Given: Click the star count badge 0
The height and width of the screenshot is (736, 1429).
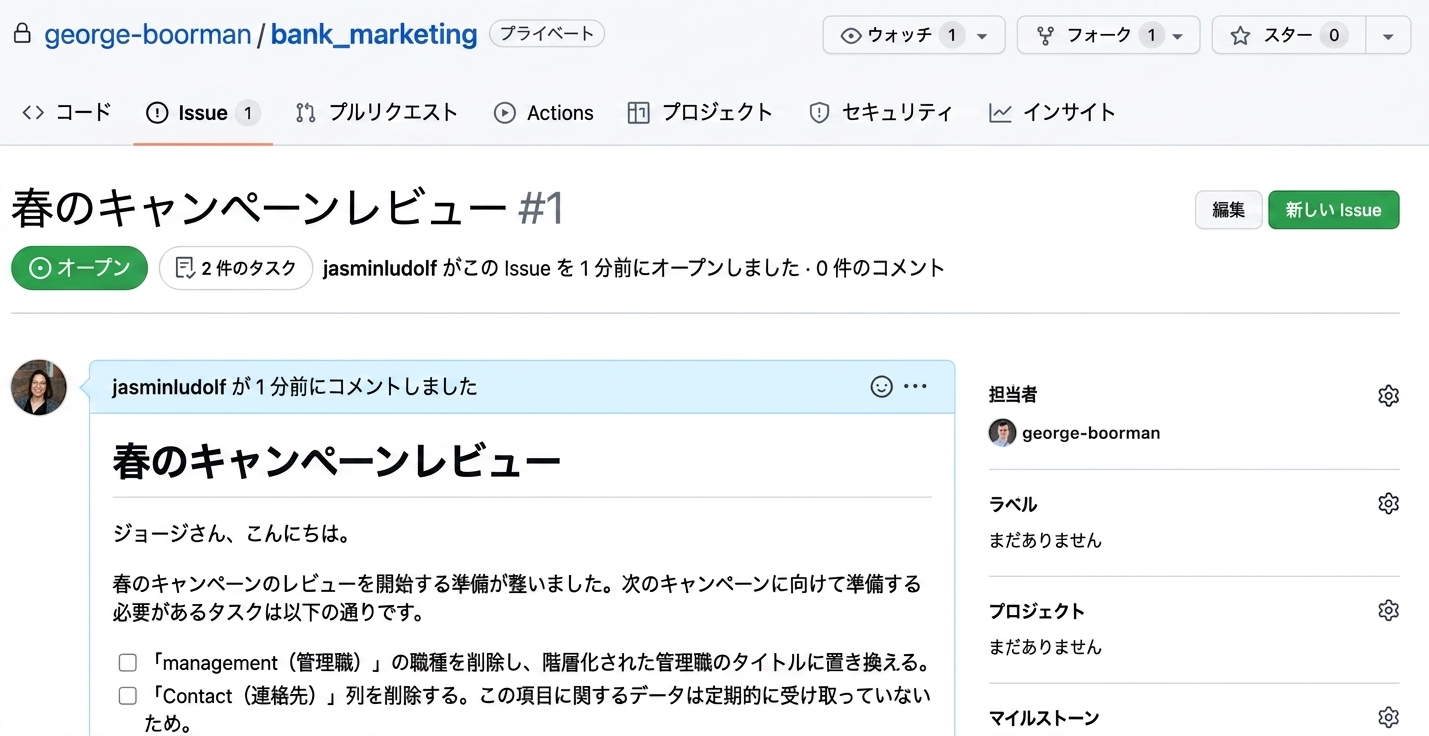Looking at the screenshot, I should (x=1333, y=35).
